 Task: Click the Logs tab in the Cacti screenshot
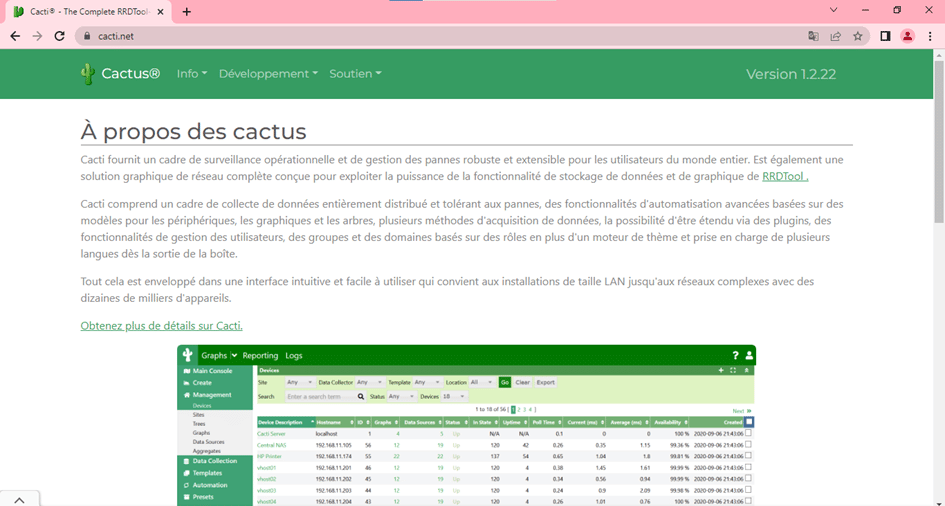pyautogui.click(x=294, y=355)
